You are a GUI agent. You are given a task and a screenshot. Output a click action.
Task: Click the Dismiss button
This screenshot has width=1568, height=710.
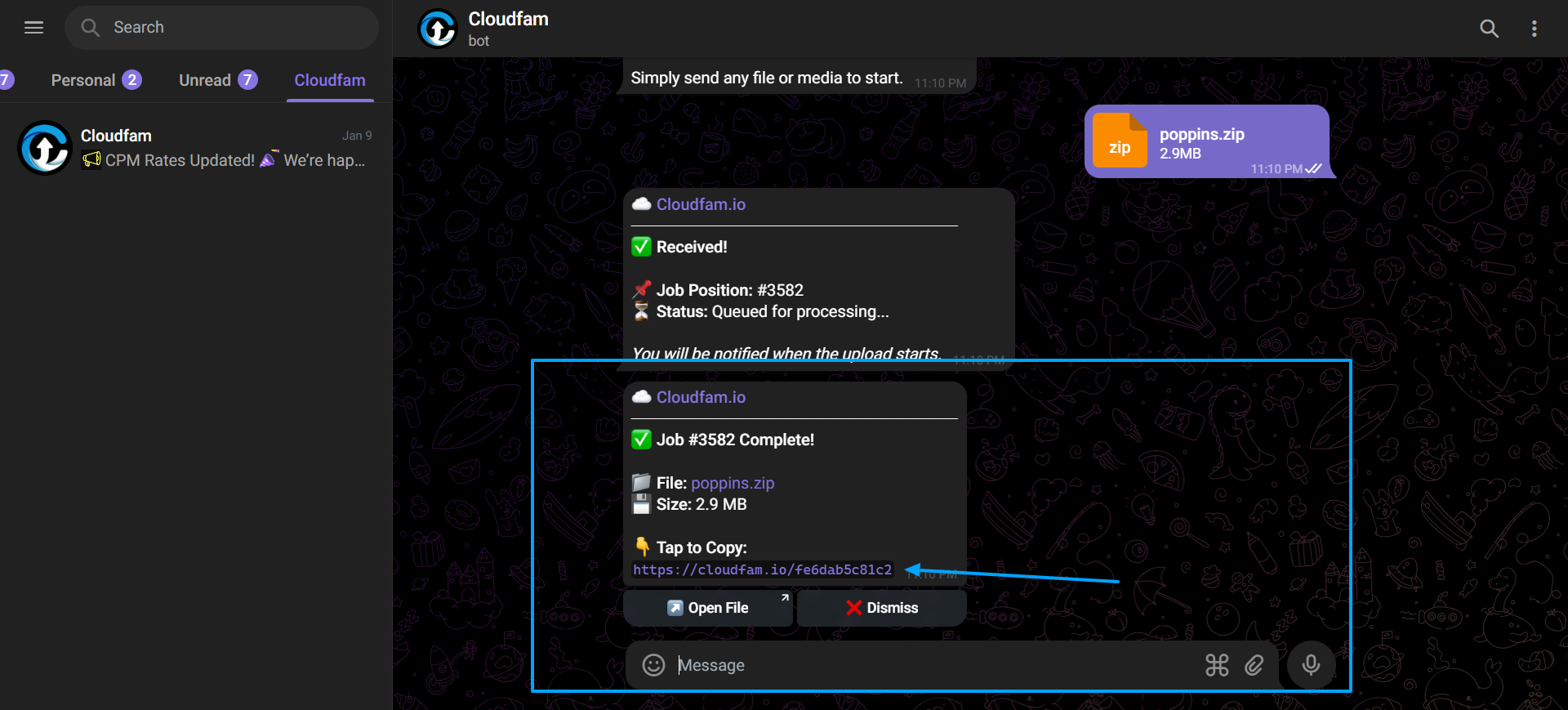[x=882, y=608]
